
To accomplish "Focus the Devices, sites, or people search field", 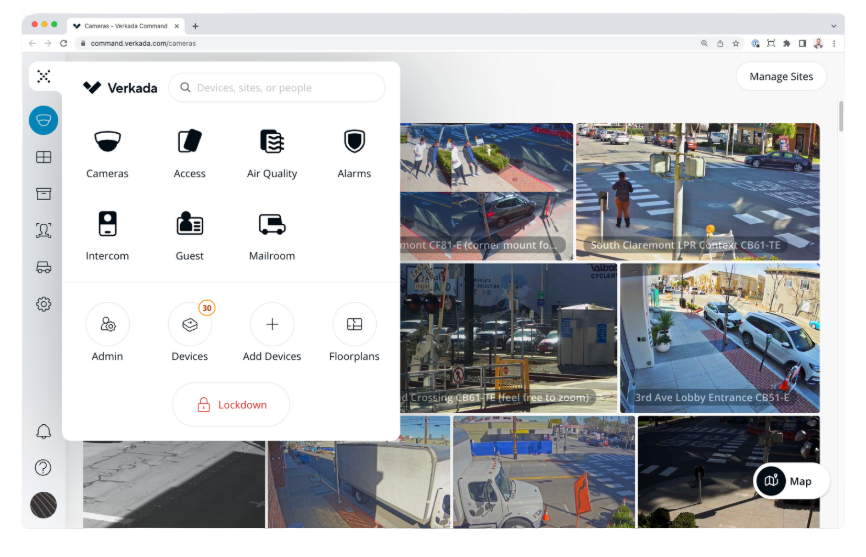I will (x=277, y=88).
